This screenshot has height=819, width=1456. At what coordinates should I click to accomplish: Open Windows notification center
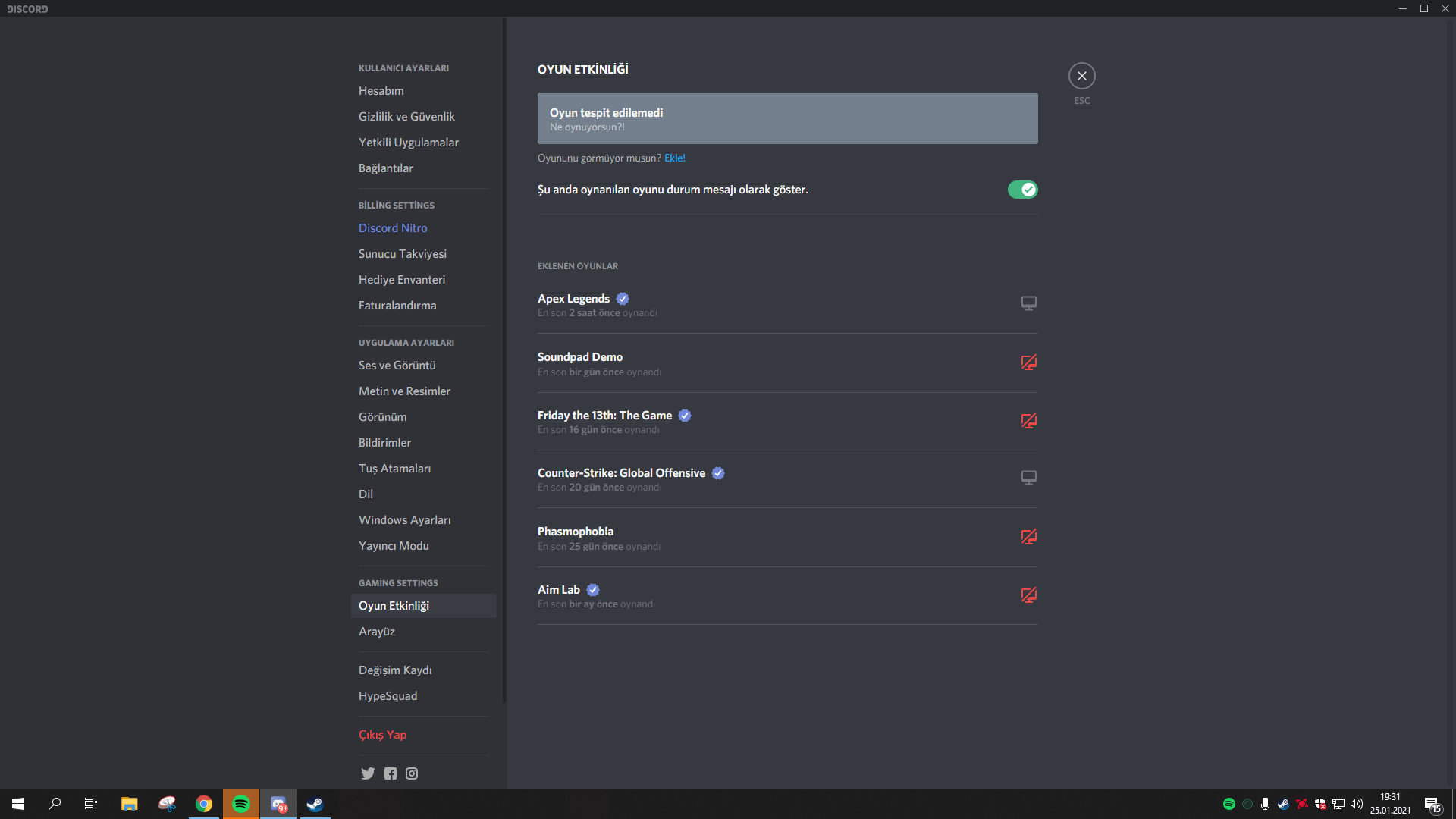click(x=1432, y=804)
